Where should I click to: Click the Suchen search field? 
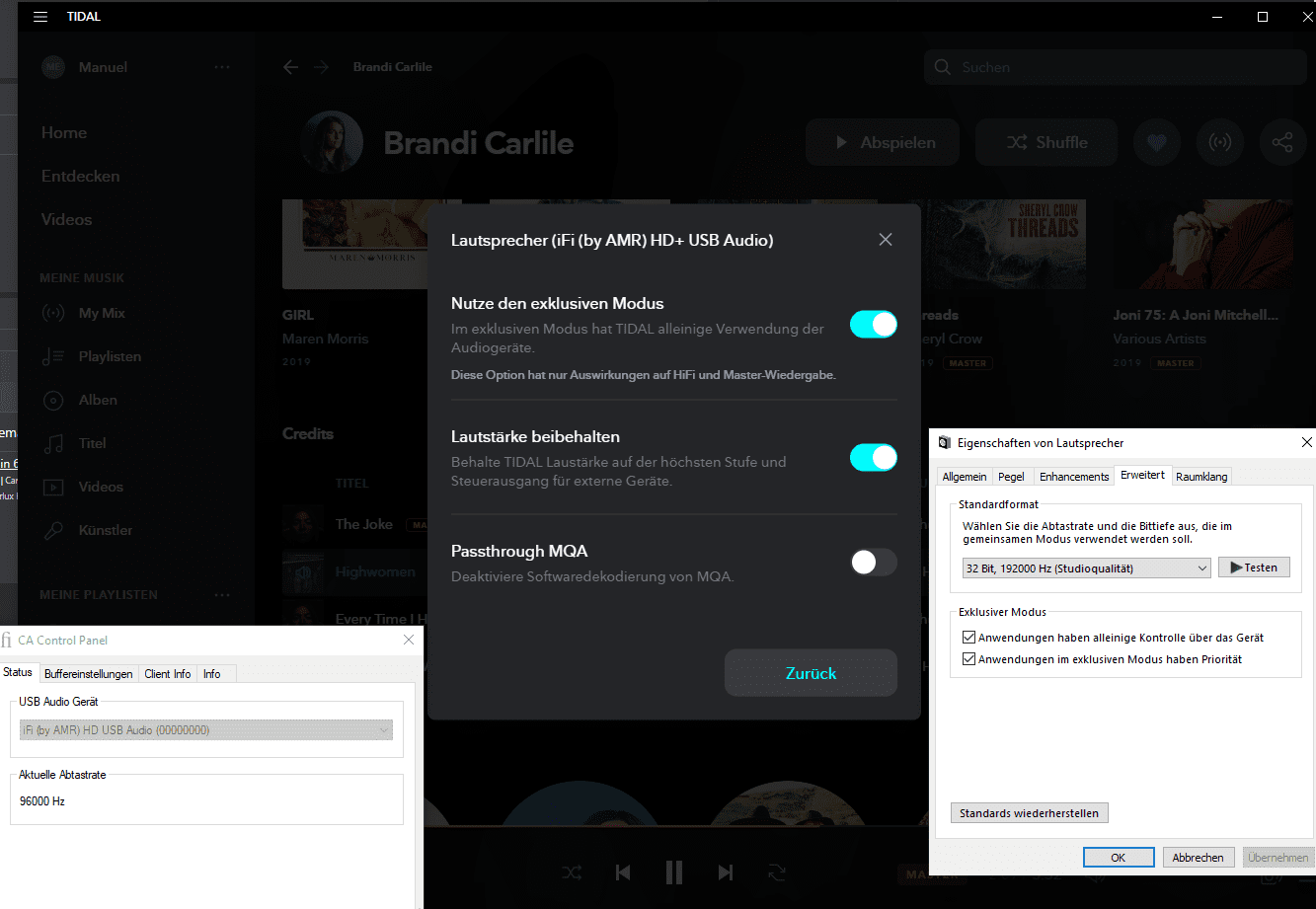[1116, 67]
